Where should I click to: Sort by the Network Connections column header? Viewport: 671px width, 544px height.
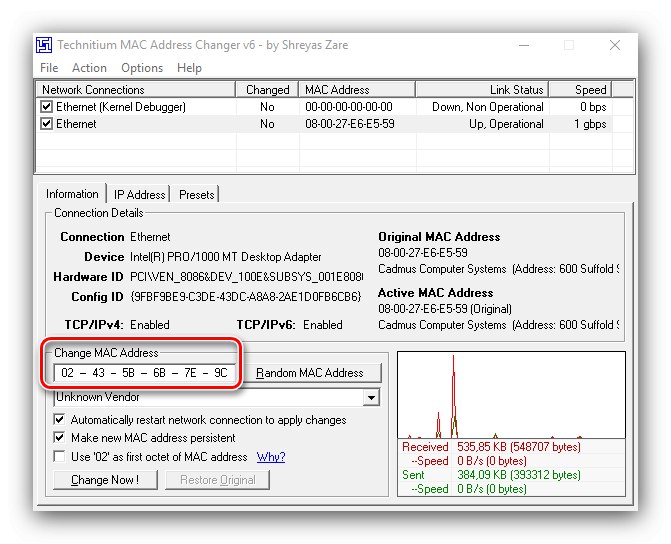click(x=136, y=90)
